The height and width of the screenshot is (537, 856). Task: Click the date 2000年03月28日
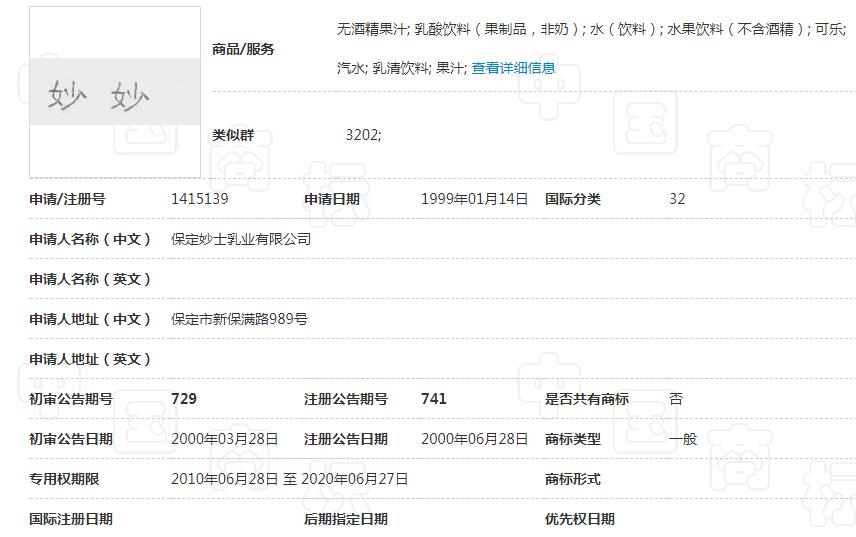(x=225, y=439)
